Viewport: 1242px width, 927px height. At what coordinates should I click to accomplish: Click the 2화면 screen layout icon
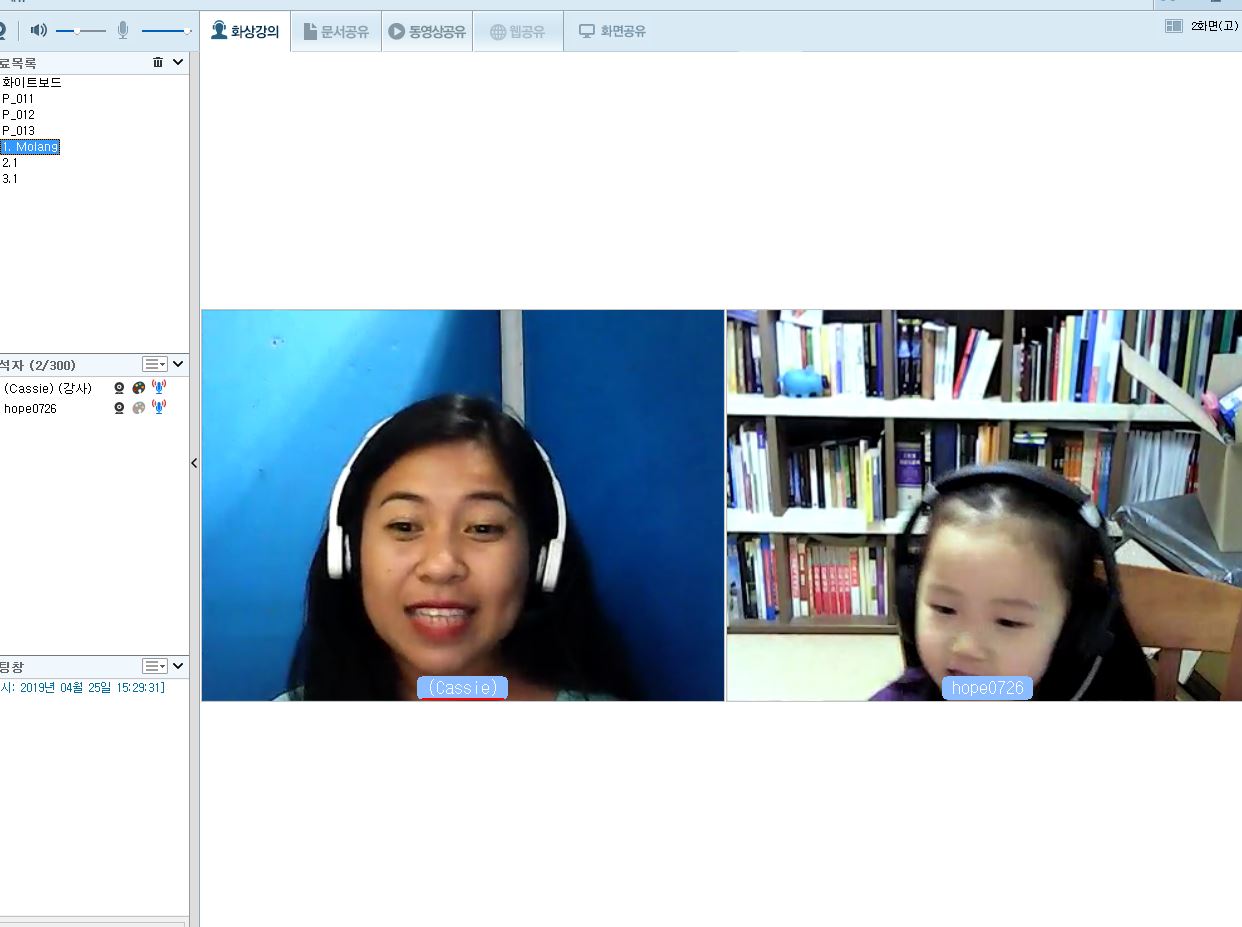point(1174,26)
